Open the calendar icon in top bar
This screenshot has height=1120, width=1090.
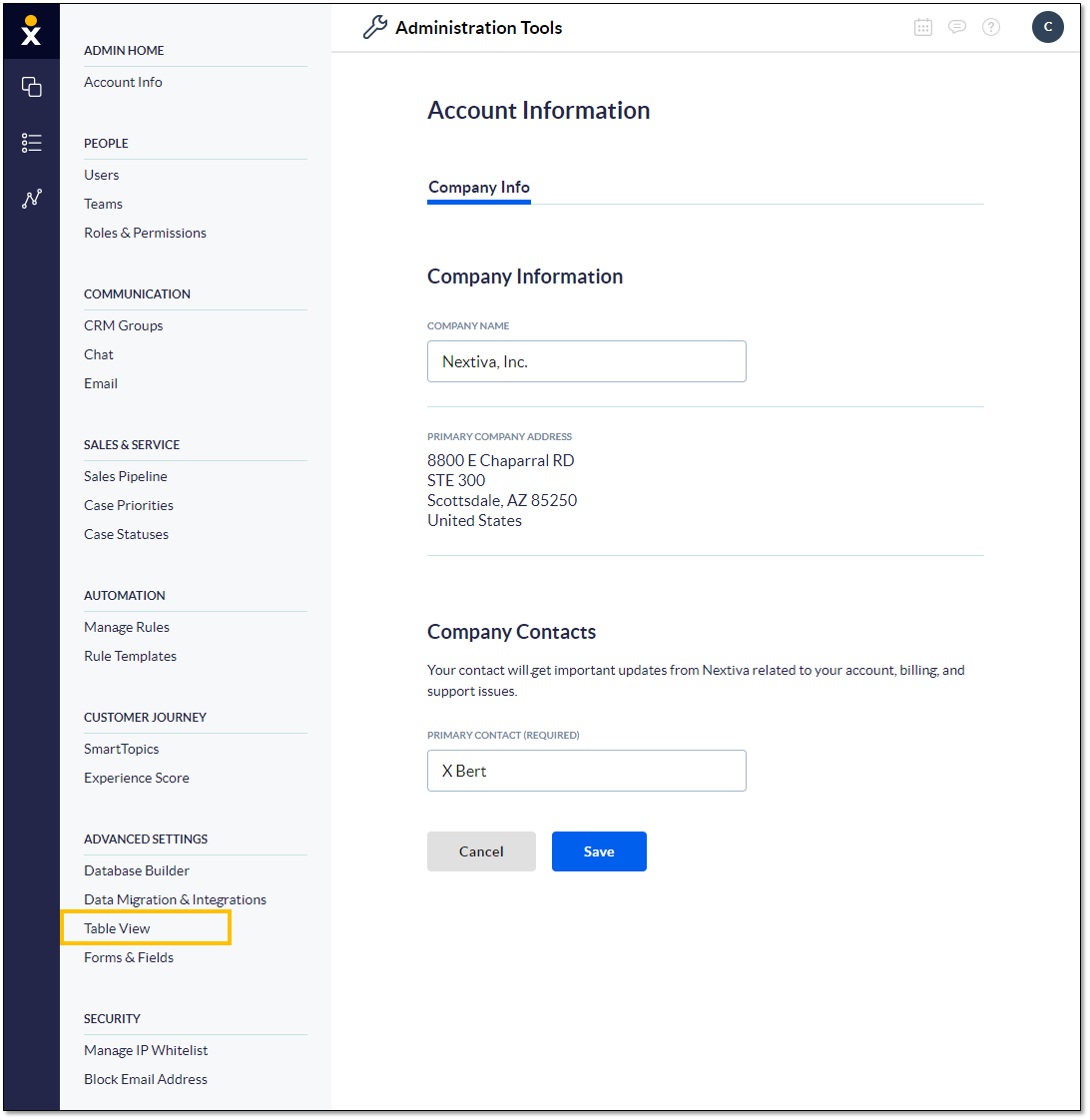[923, 27]
